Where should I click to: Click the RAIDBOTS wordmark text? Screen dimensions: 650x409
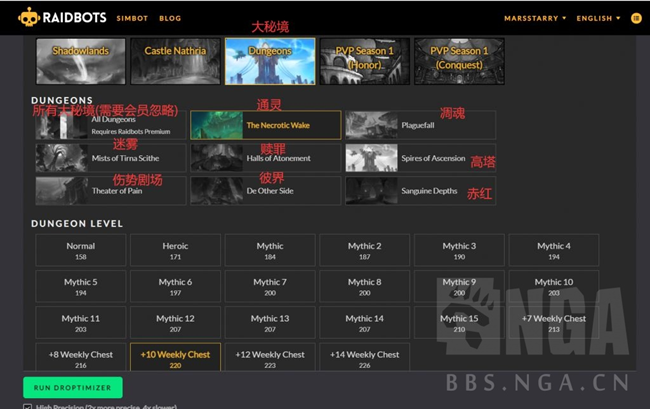75,18
